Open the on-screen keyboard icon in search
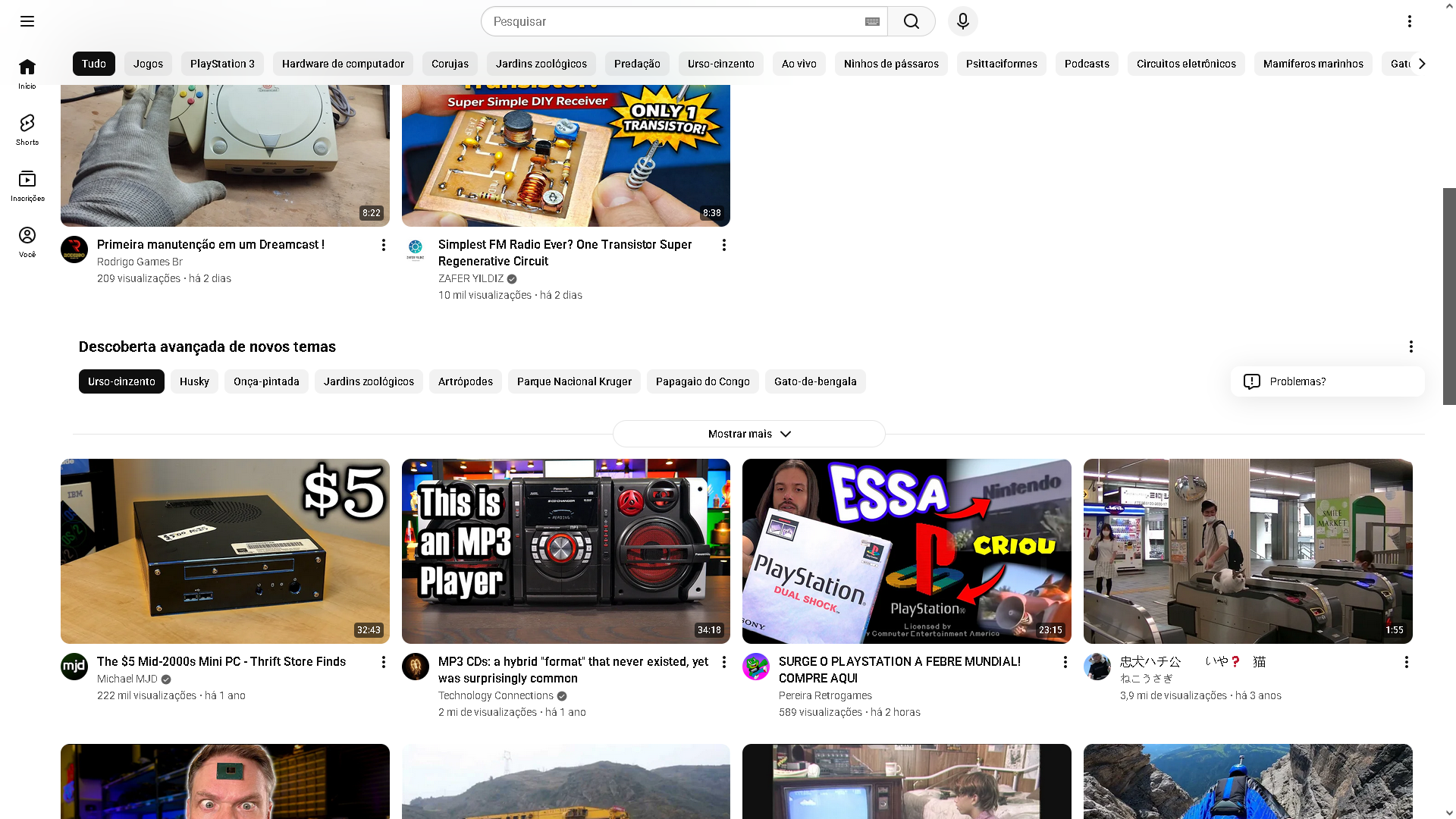Image resolution: width=1456 pixels, height=819 pixels. tap(872, 21)
